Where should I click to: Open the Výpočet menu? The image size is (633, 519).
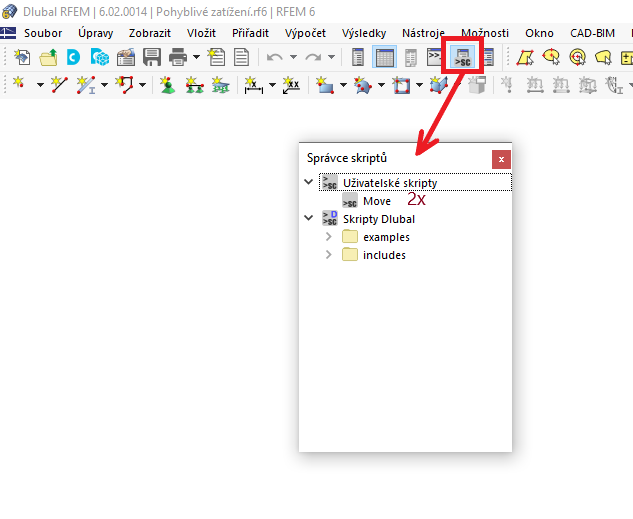pos(305,33)
